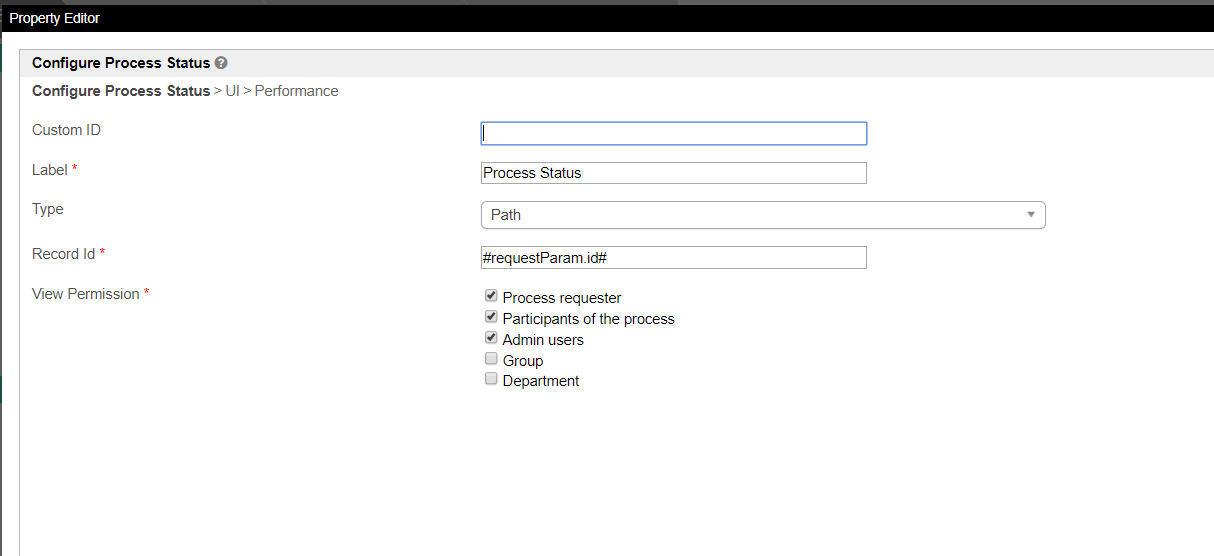Click the View Permission field label
1214x556 pixels.
(x=85, y=294)
